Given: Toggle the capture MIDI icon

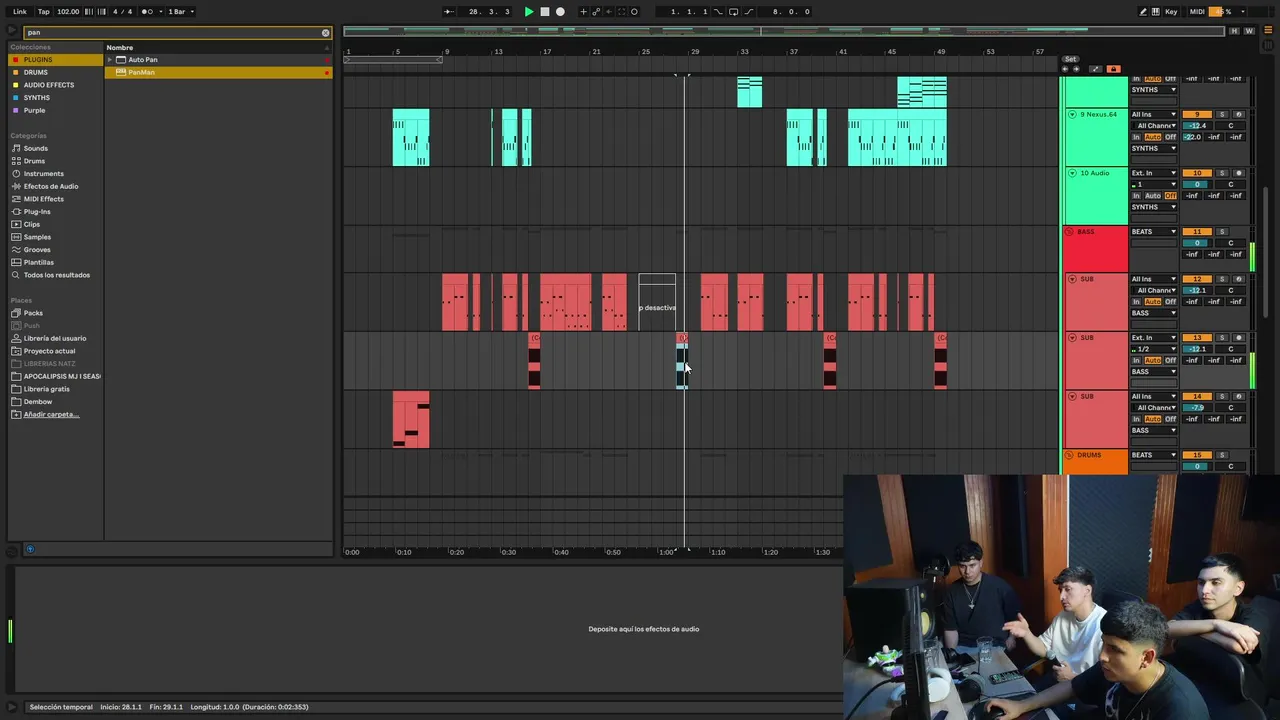Looking at the screenshot, I should [621, 12].
